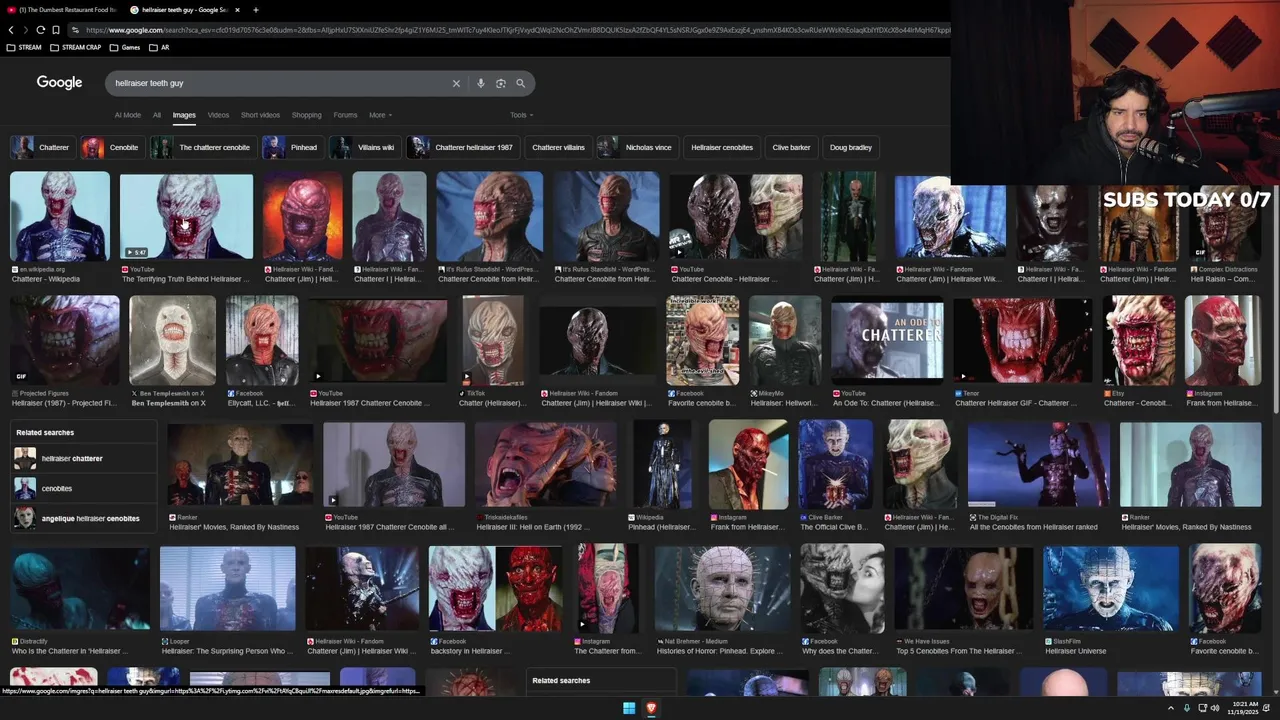This screenshot has width=1280, height=720.
Task: Click related search angelique hellraiser cenobites
Action: pos(83,519)
